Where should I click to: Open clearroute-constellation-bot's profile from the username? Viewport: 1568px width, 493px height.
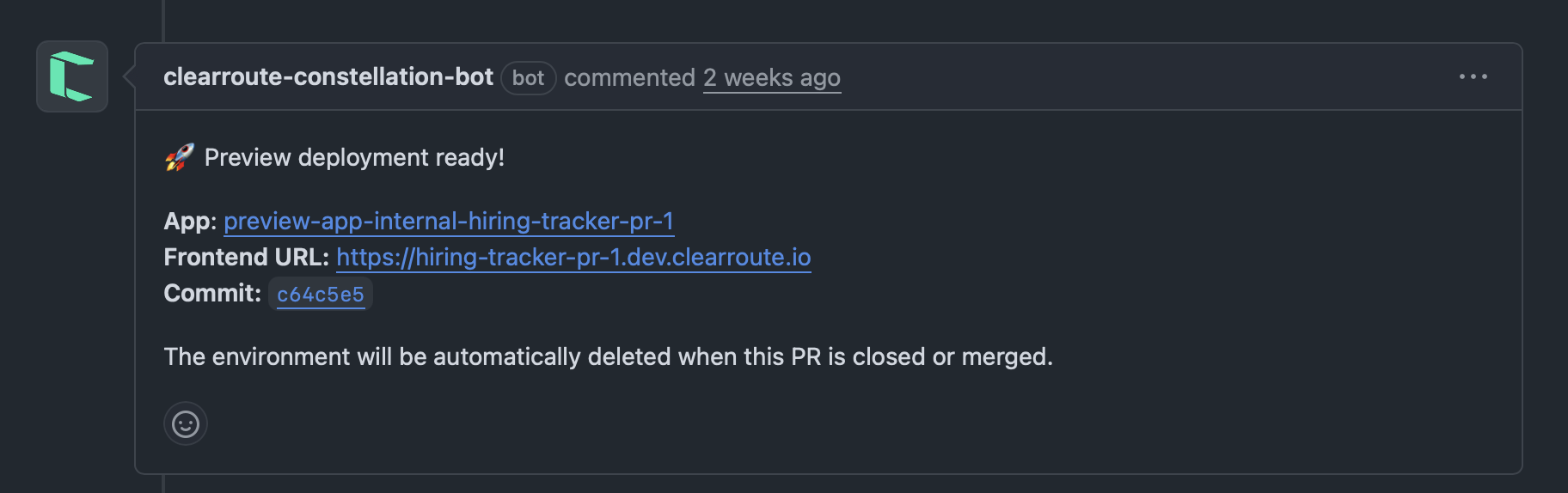pos(328,77)
